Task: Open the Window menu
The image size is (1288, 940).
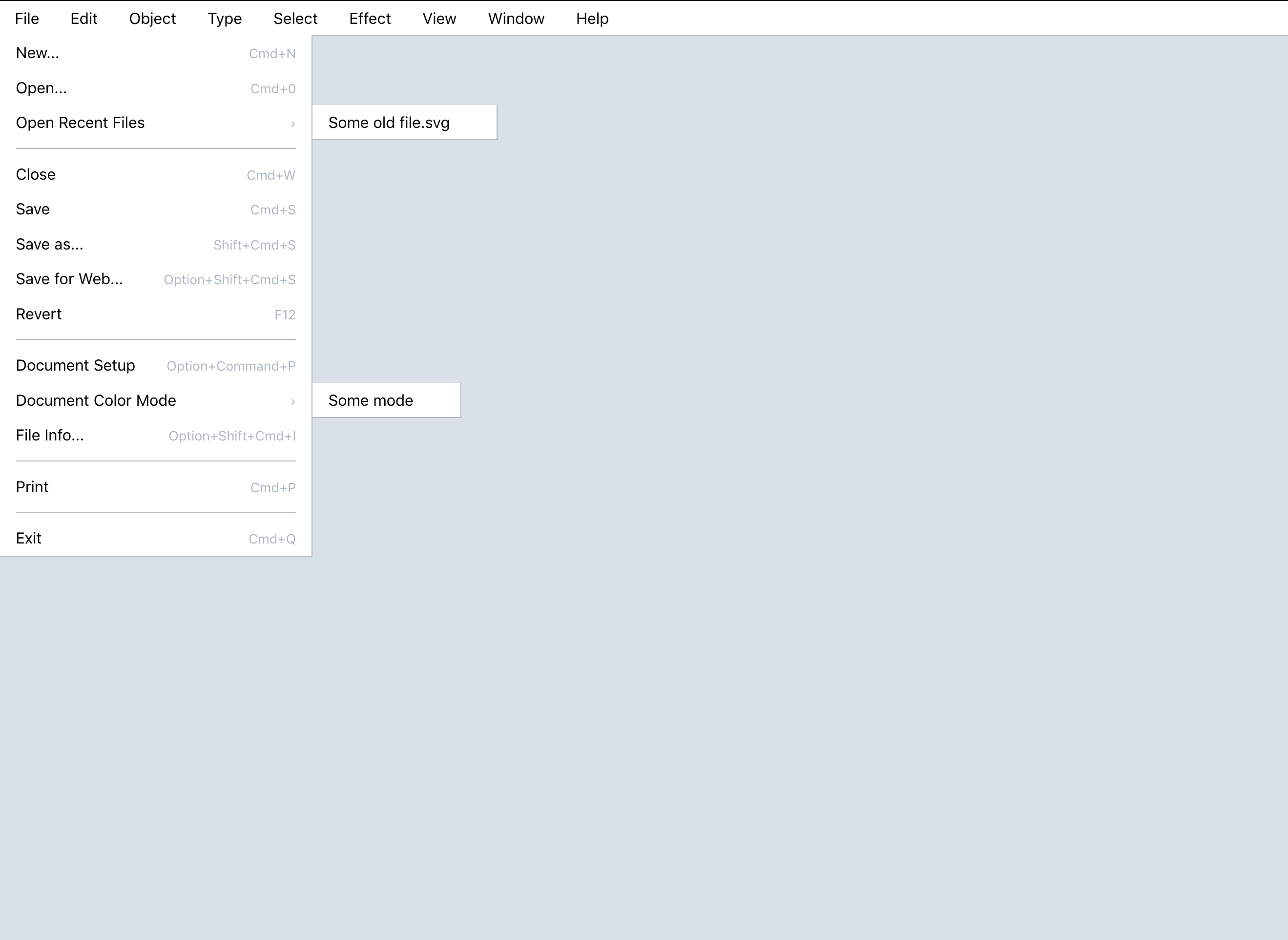Action: (x=516, y=19)
